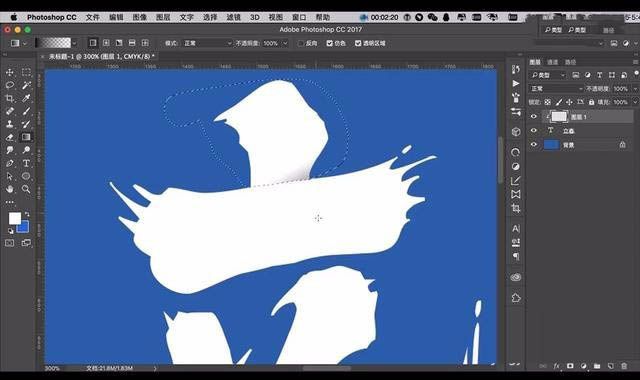The width and height of the screenshot is (640, 380).
Task: Open the 文件 menu
Action: tap(93, 17)
